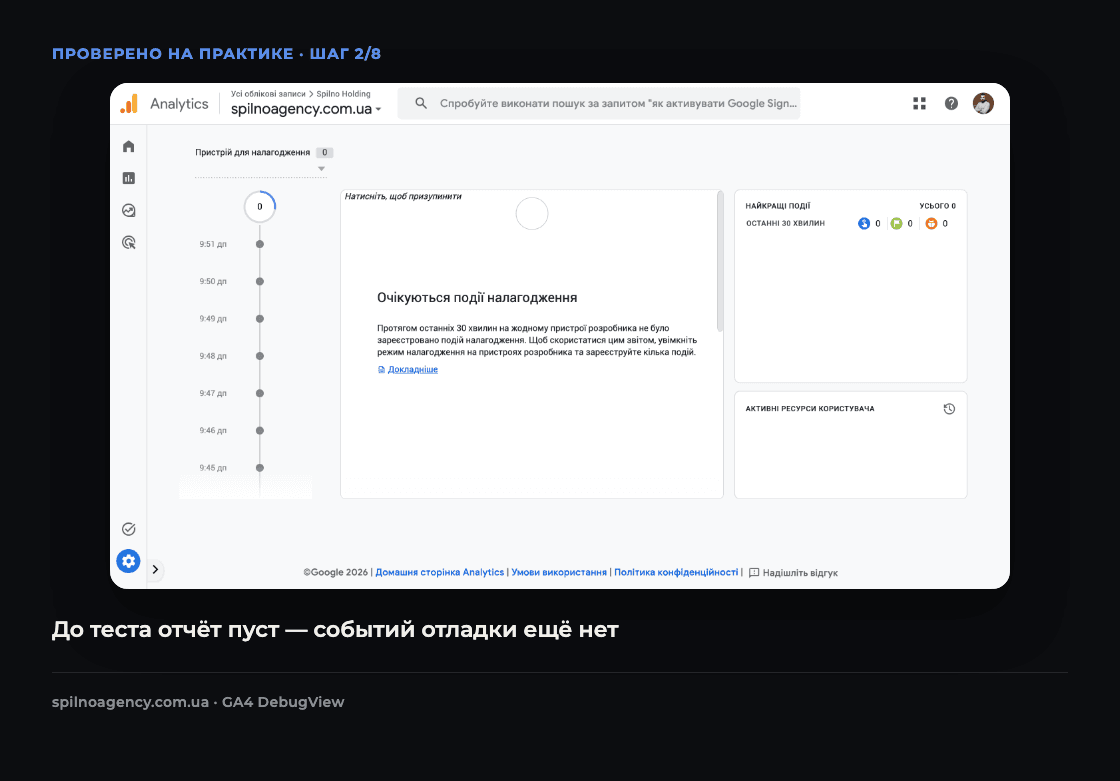
Task: Click the "Останні 30 хвилин" label
Action: click(786, 224)
